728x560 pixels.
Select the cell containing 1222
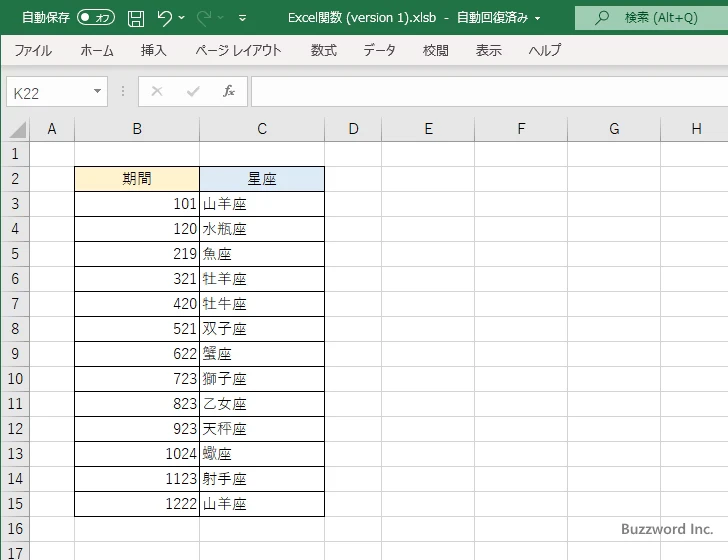point(137,504)
